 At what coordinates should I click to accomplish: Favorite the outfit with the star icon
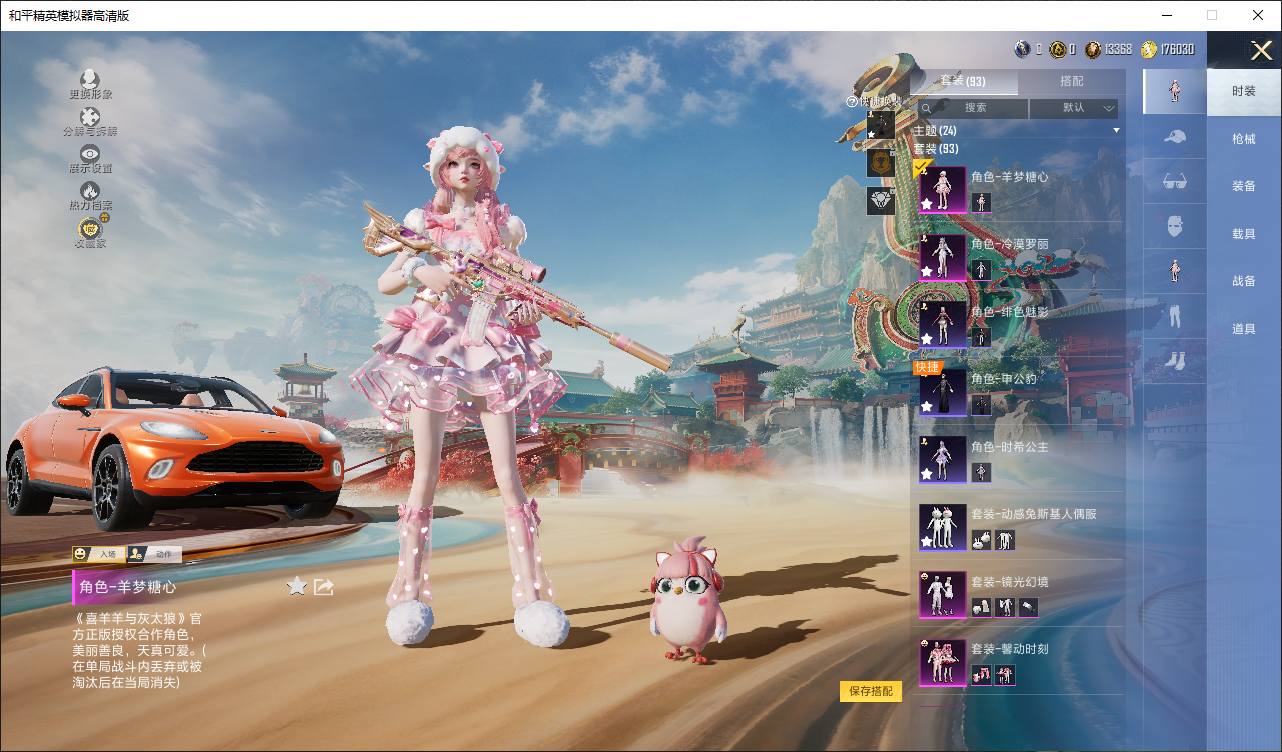pyautogui.click(x=296, y=586)
